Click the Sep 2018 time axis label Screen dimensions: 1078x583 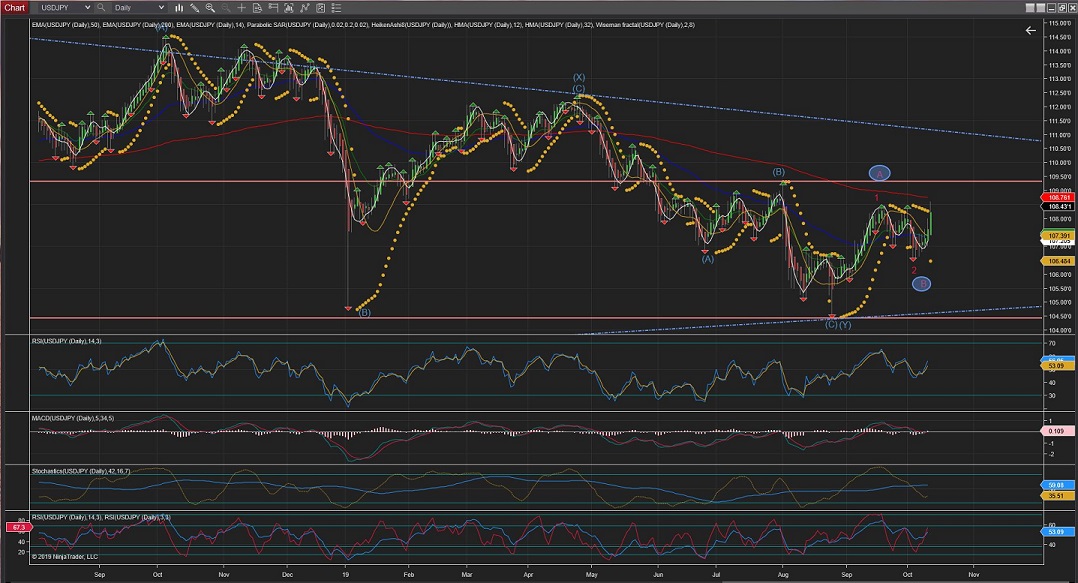pos(99,574)
